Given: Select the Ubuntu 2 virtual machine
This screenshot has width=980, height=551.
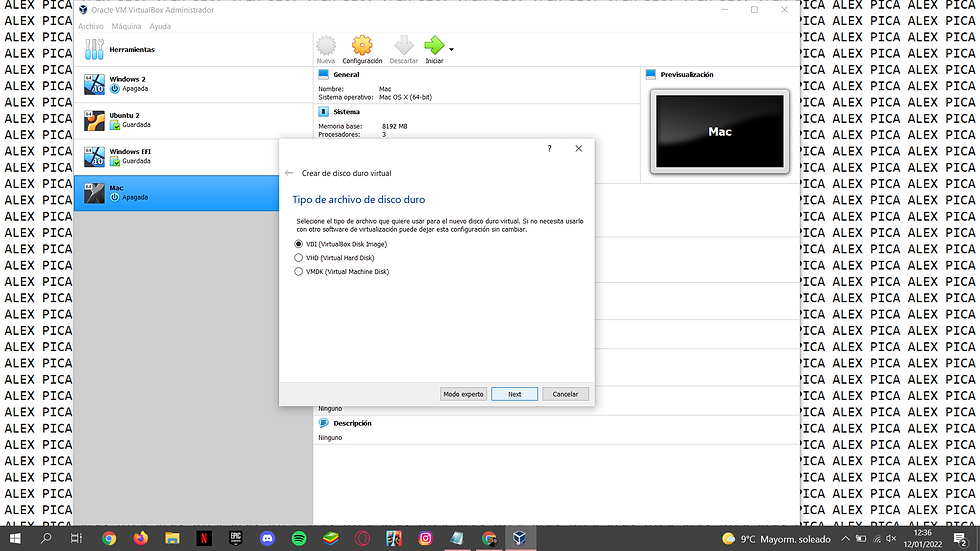Looking at the screenshot, I should click(x=193, y=121).
